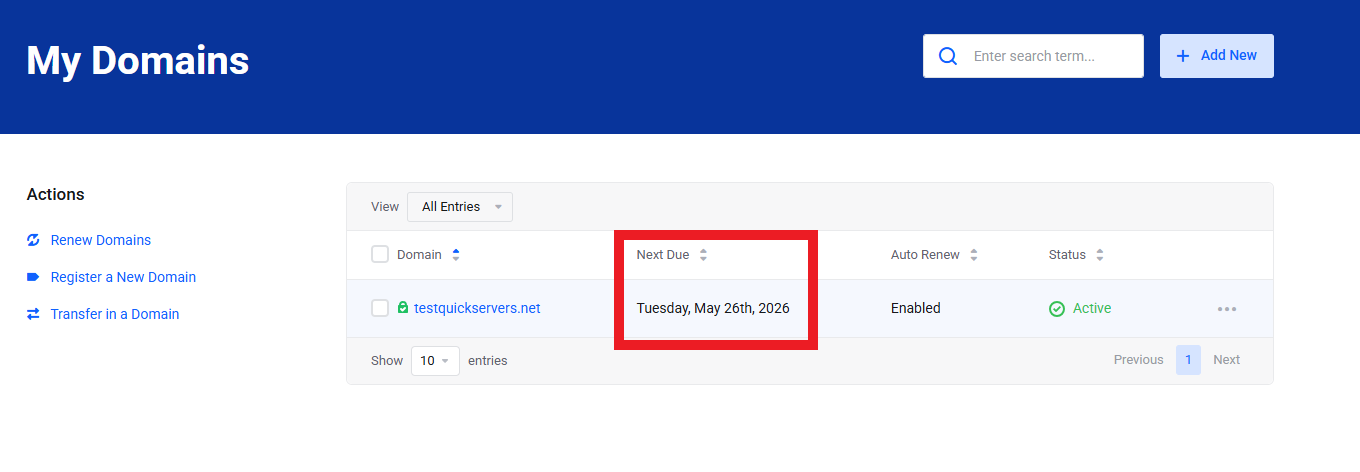Click the green lock icon beside testquickservers.net
This screenshot has height=472, width=1360.
coord(403,308)
